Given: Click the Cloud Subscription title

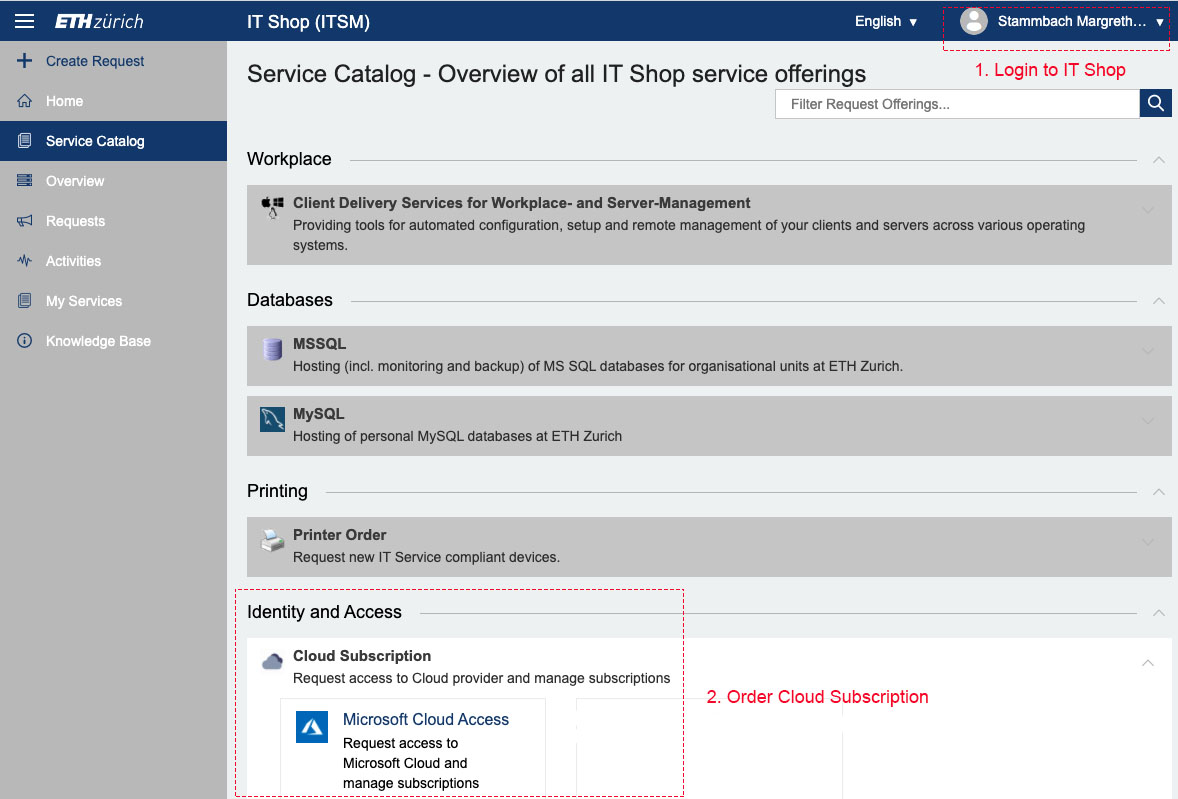Looking at the screenshot, I should (x=361, y=656).
